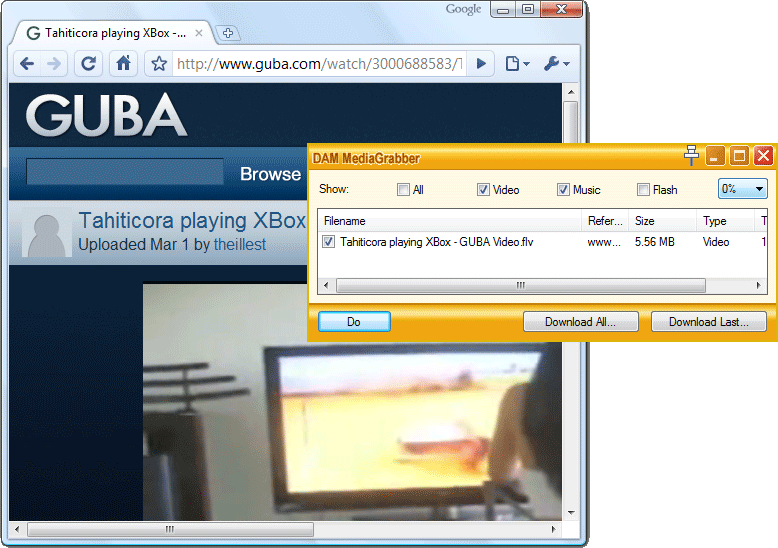This screenshot has width=778, height=548.
Task: Click MediaGrabber list scroll left arrow
Action: point(326,285)
